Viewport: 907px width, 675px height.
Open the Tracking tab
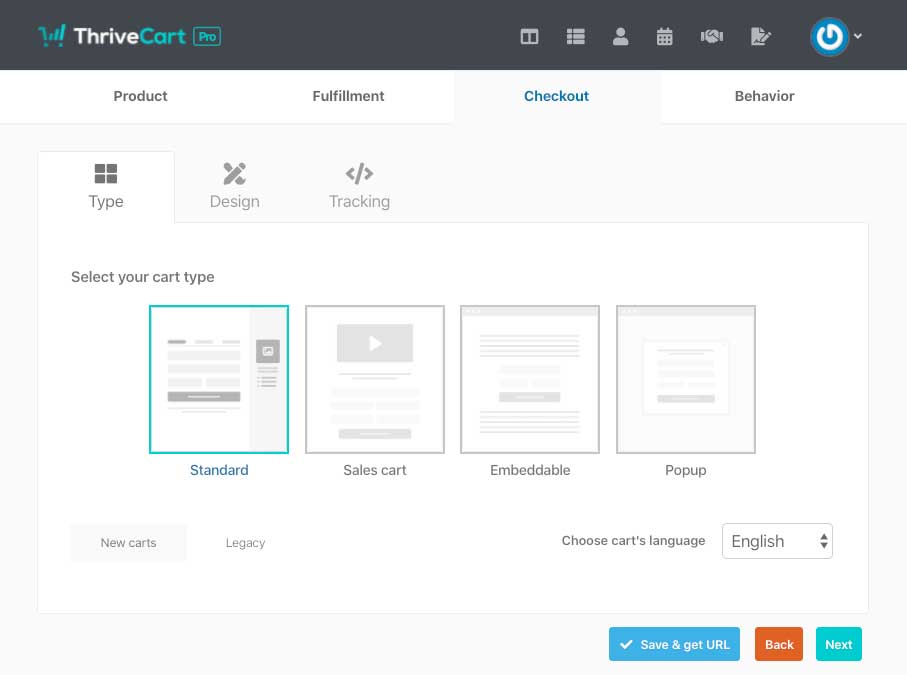click(359, 185)
